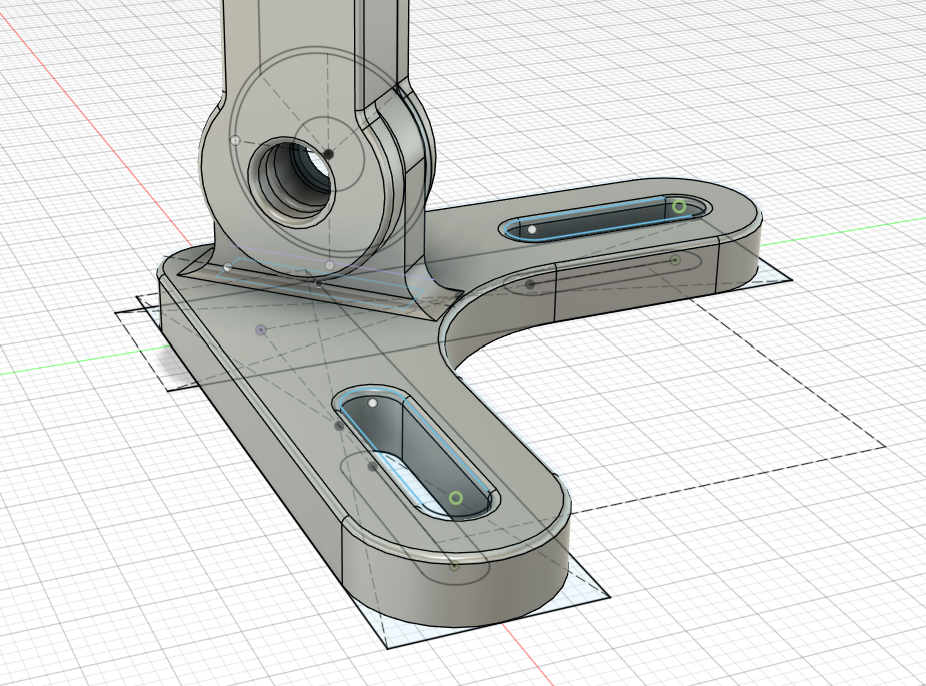The height and width of the screenshot is (686, 926).
Task: Pick the white sketch point left of the threaded hole
Action: [x=236, y=141]
